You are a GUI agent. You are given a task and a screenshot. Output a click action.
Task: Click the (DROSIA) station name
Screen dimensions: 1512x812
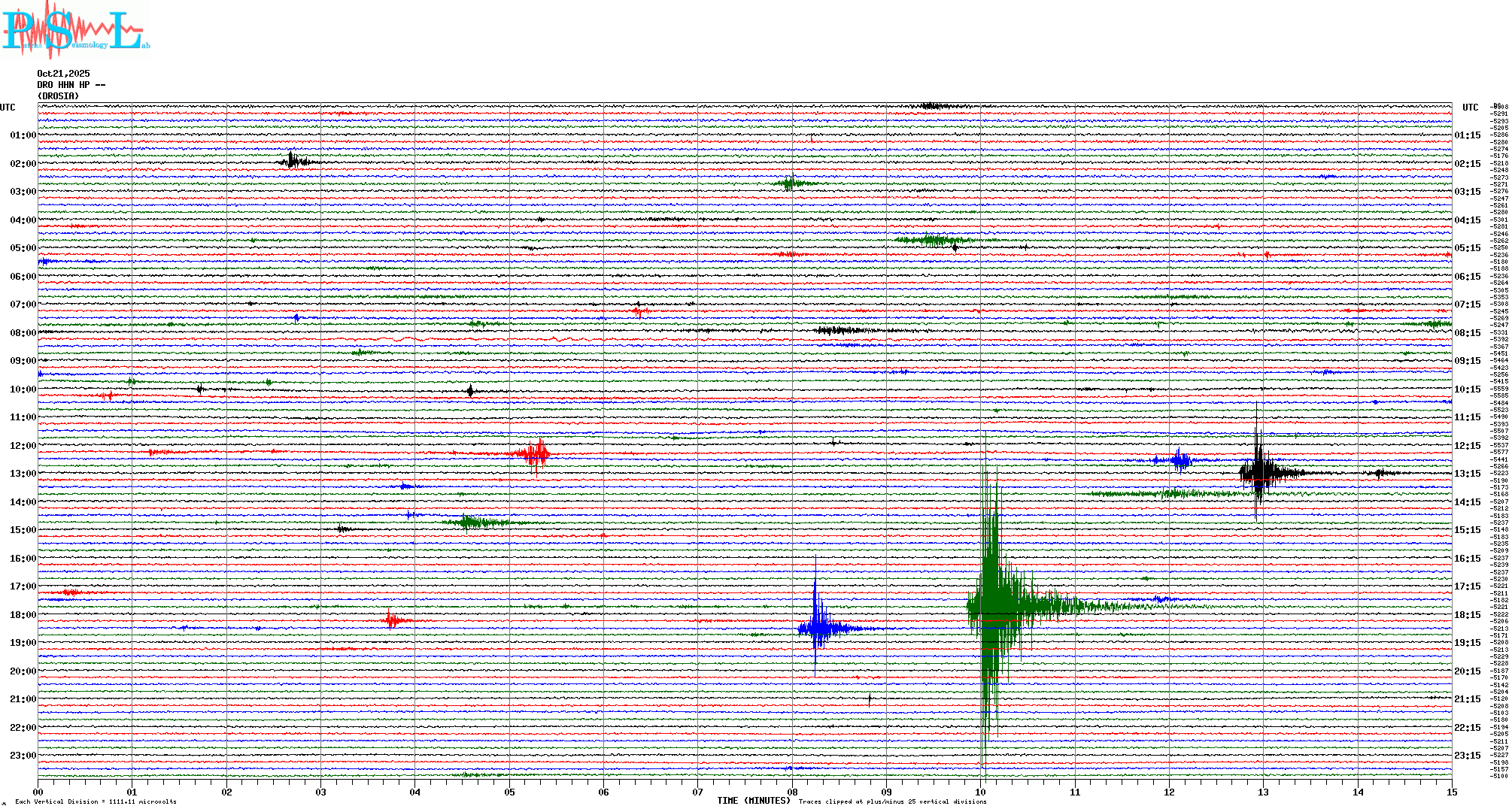(58, 96)
